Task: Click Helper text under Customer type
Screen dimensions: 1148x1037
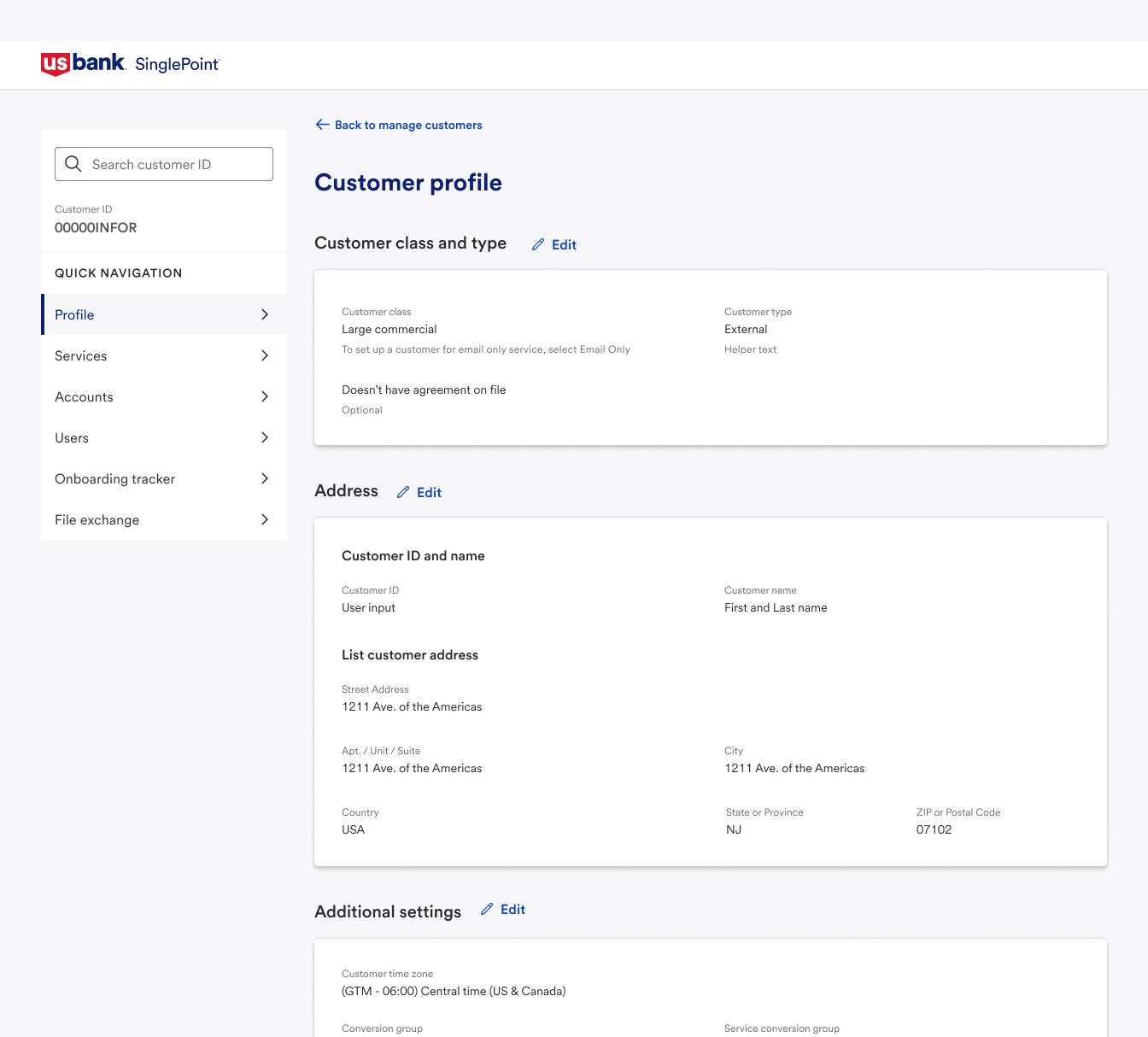Action: coord(750,349)
